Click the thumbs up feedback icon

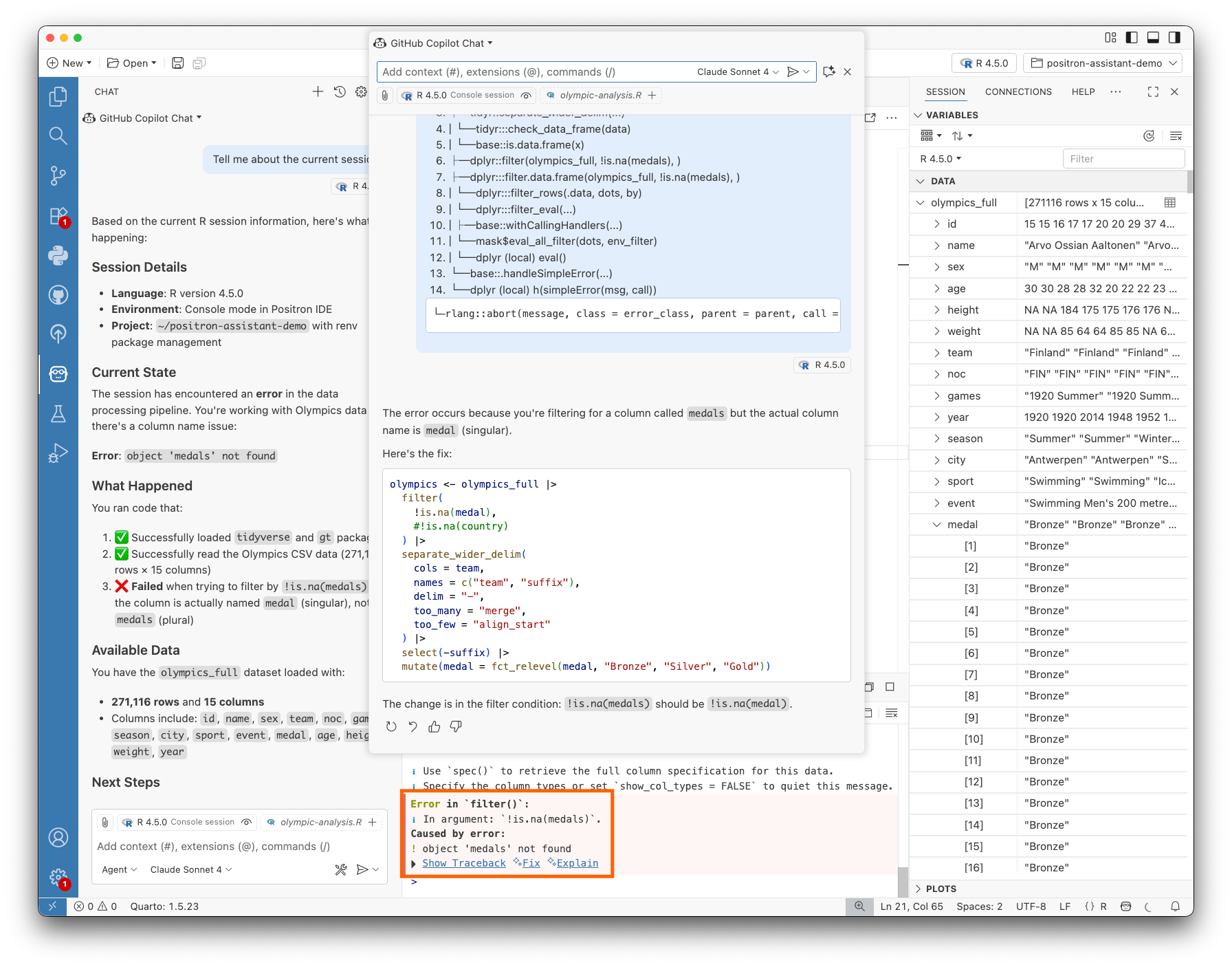tap(434, 726)
